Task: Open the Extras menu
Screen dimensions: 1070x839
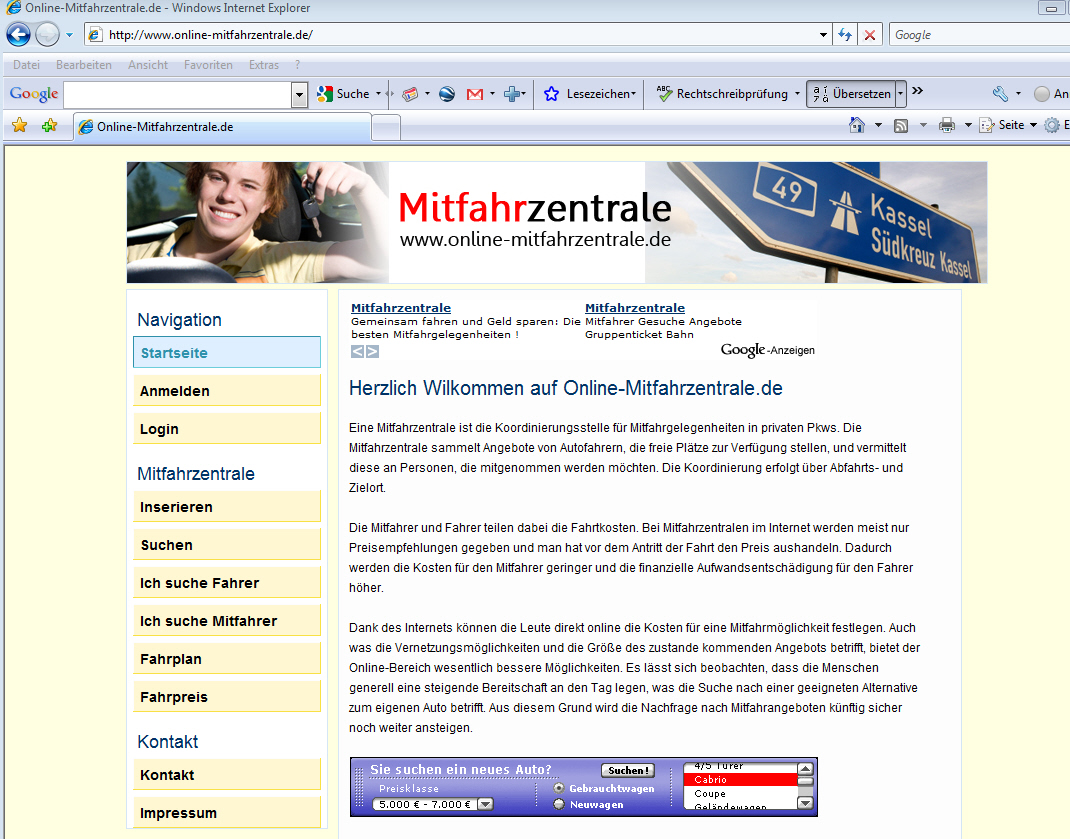Action: pyautogui.click(x=264, y=65)
